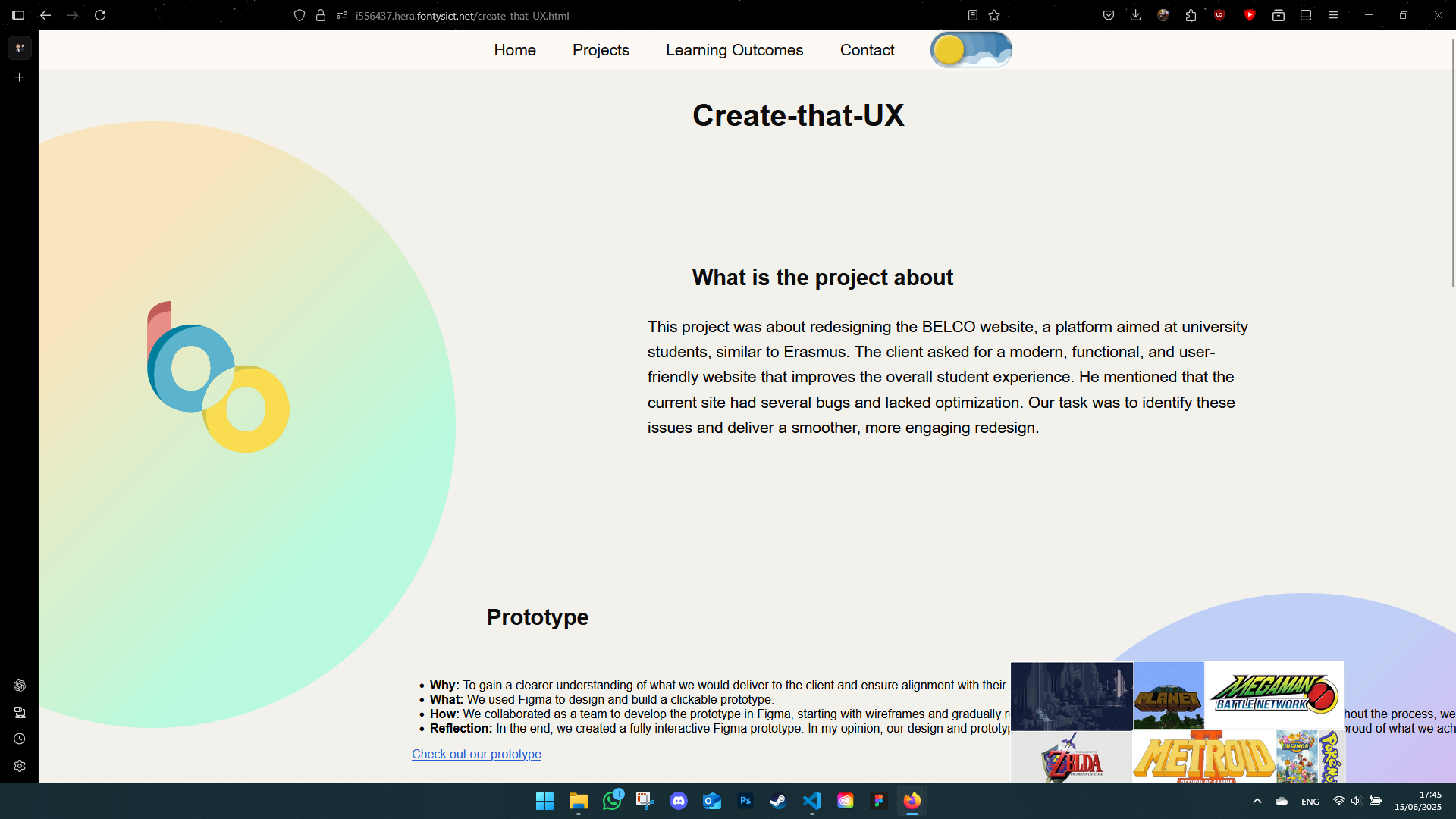
Task: Save page to Pocket
Action: pyautogui.click(x=1109, y=15)
